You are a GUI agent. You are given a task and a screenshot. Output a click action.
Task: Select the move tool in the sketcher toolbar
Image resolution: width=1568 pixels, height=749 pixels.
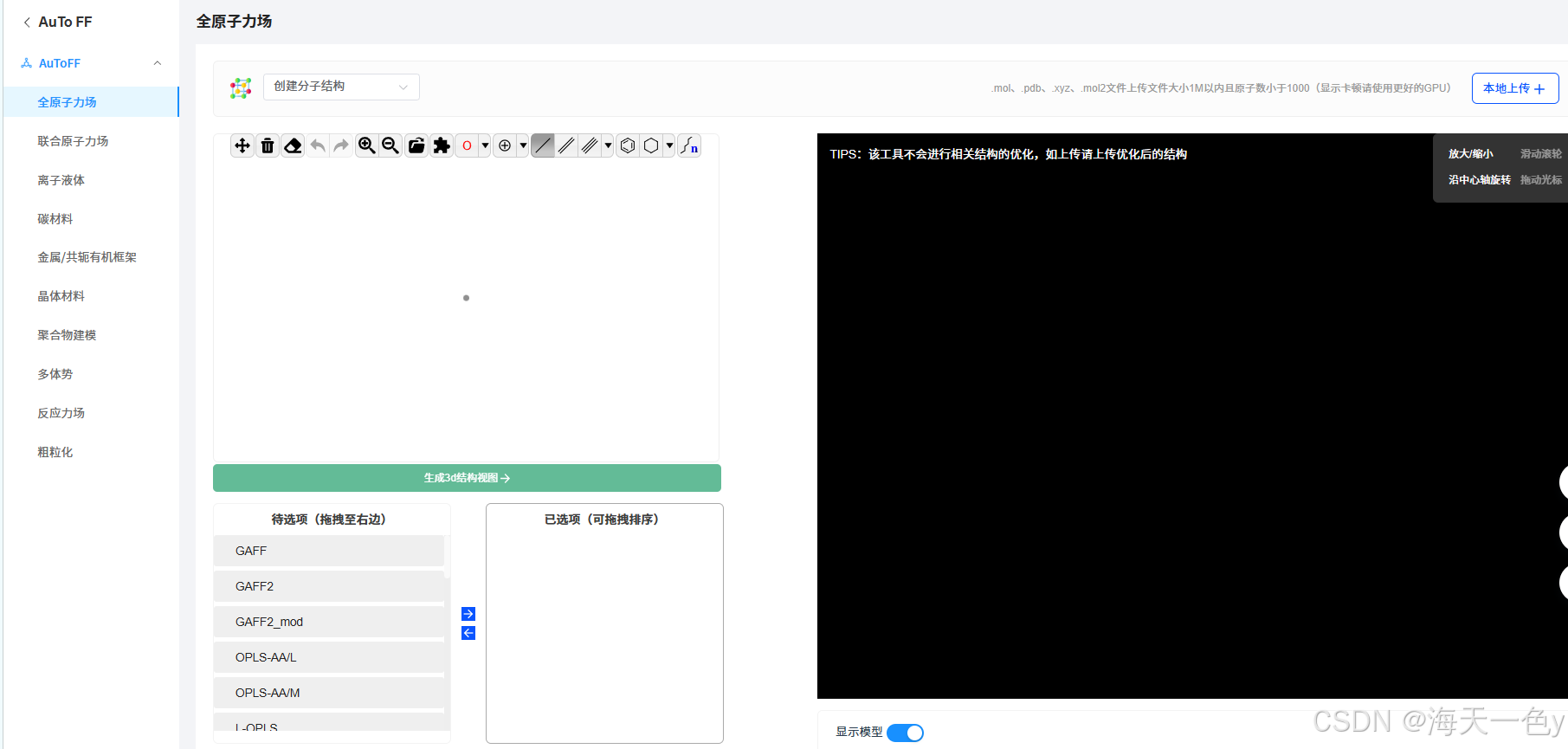[x=242, y=145]
